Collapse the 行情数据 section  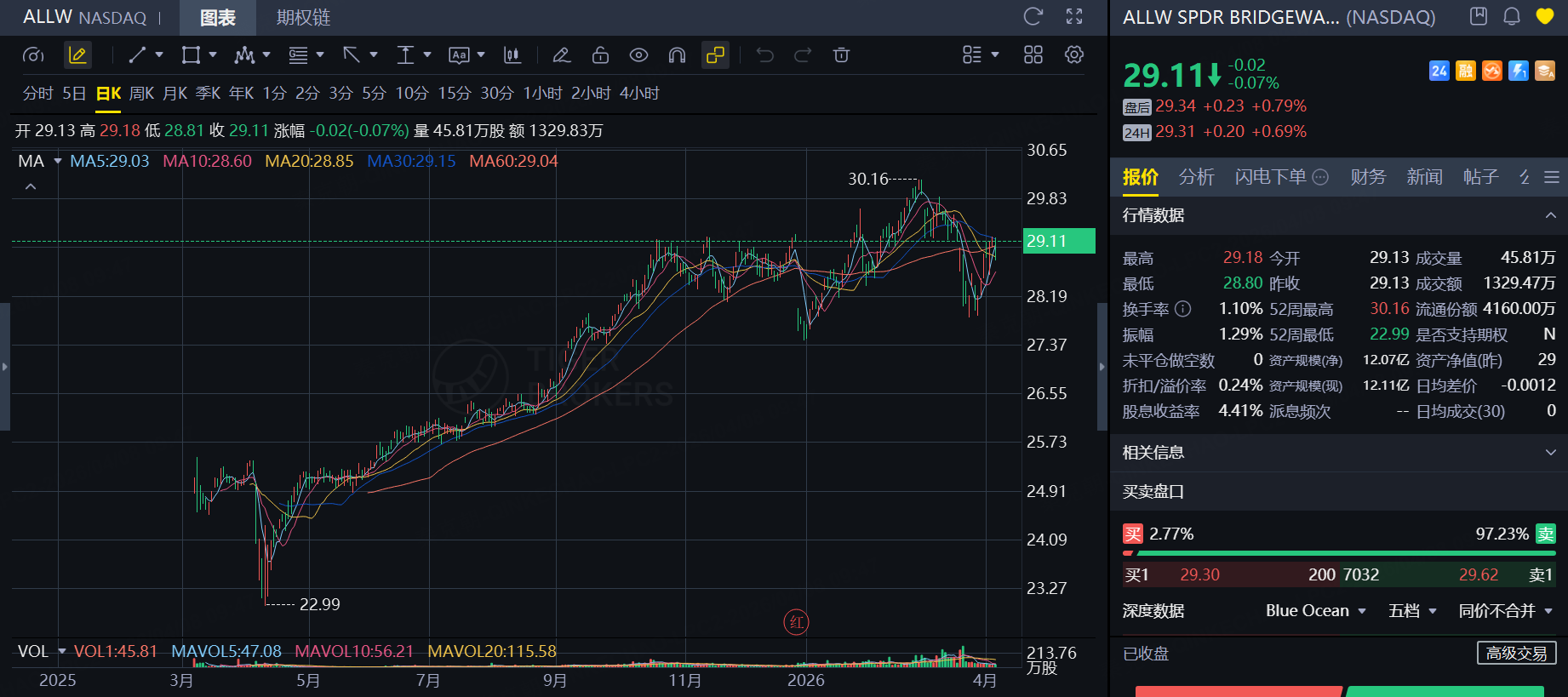click(1550, 215)
